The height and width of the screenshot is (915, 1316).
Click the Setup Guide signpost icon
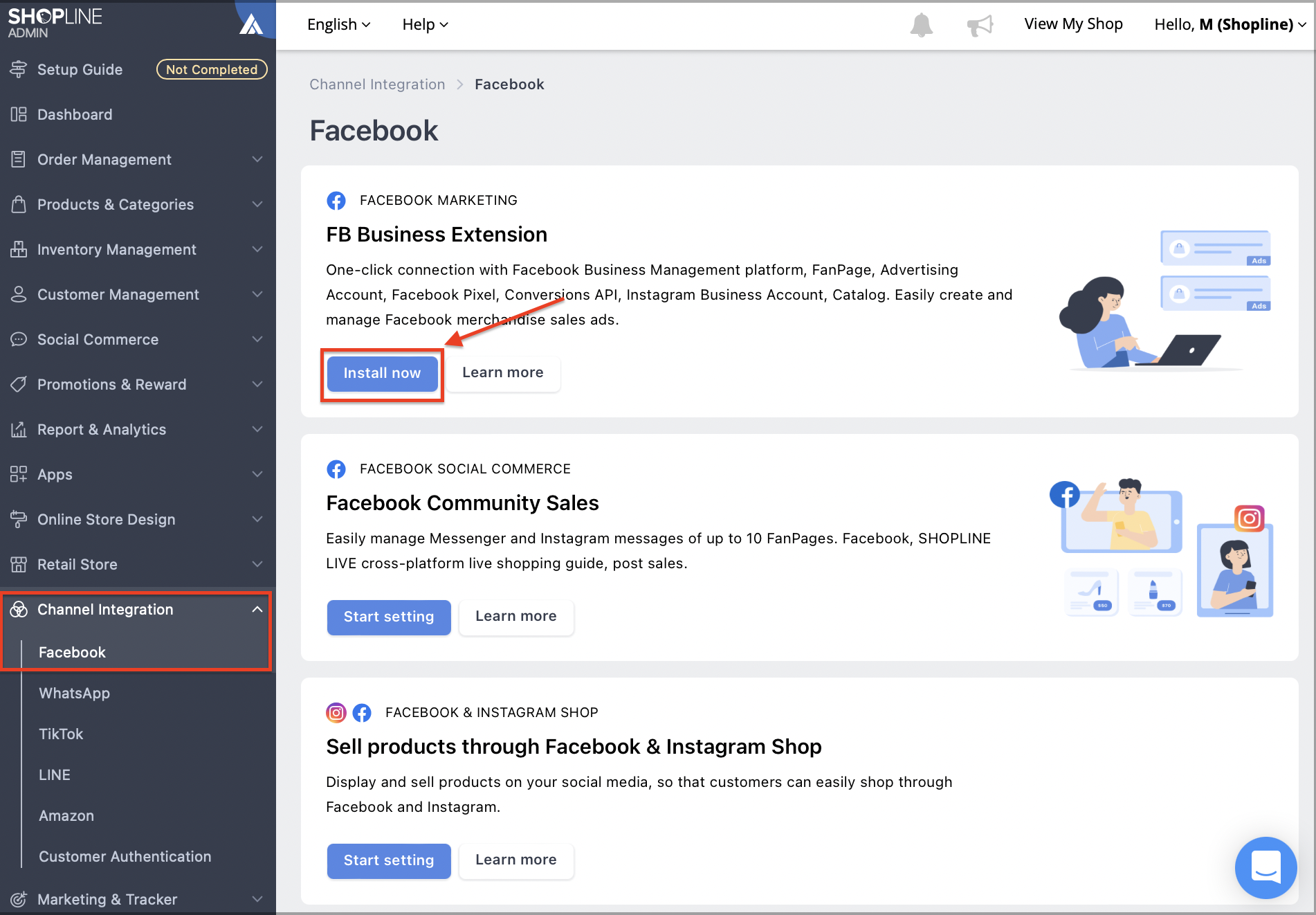coord(19,69)
